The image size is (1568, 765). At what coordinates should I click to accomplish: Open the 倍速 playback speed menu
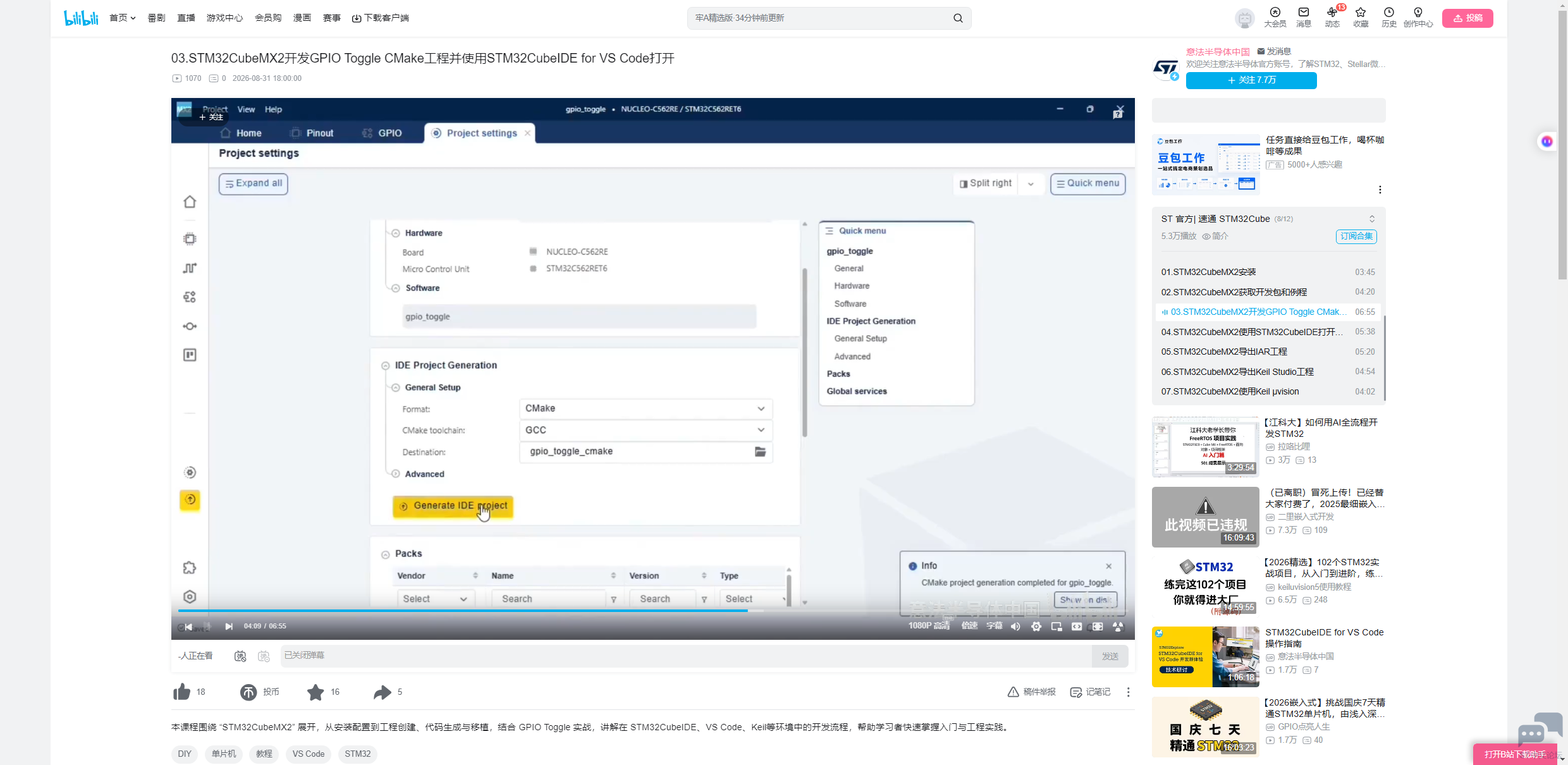969,626
